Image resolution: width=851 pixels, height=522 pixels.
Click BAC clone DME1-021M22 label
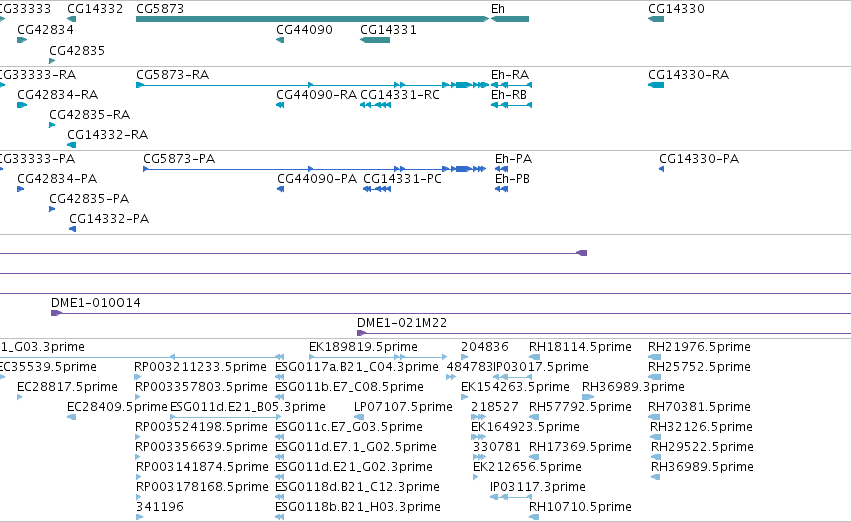click(x=402, y=323)
